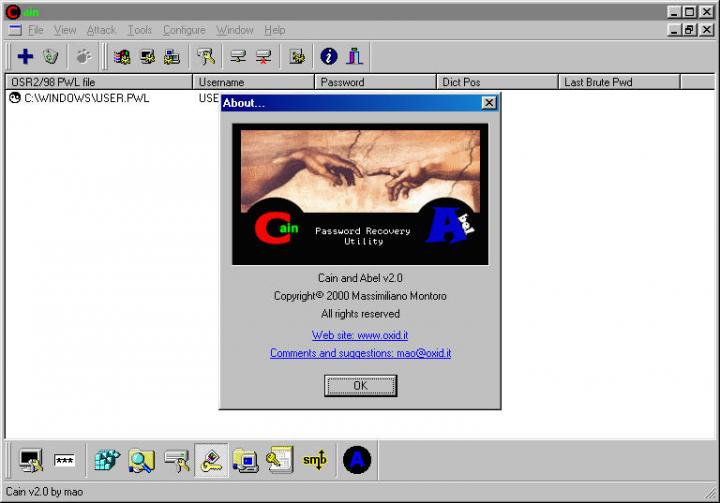
Task: Click the single monitor with gear icon
Action: (147, 57)
